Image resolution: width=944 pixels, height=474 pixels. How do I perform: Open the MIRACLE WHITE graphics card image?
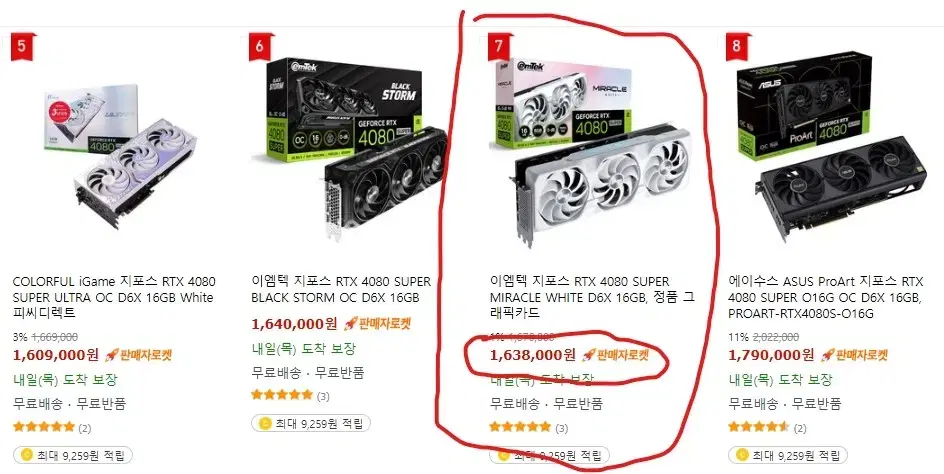click(593, 151)
